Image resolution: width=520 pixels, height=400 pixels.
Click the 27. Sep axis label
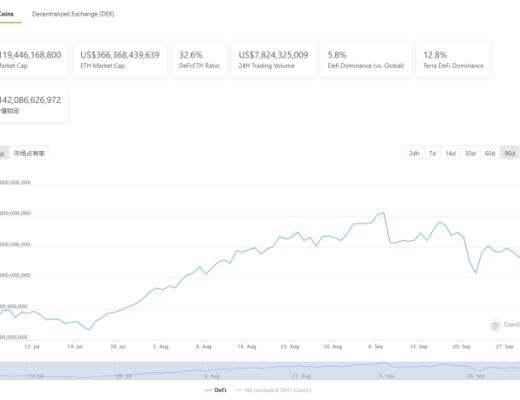point(505,347)
